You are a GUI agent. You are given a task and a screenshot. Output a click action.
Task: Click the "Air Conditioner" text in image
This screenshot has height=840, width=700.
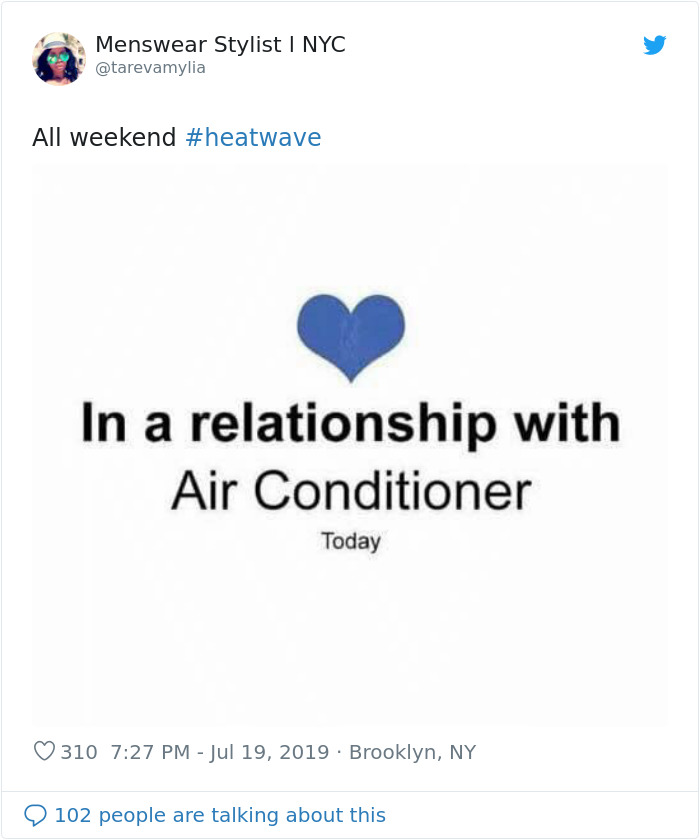tap(350, 491)
